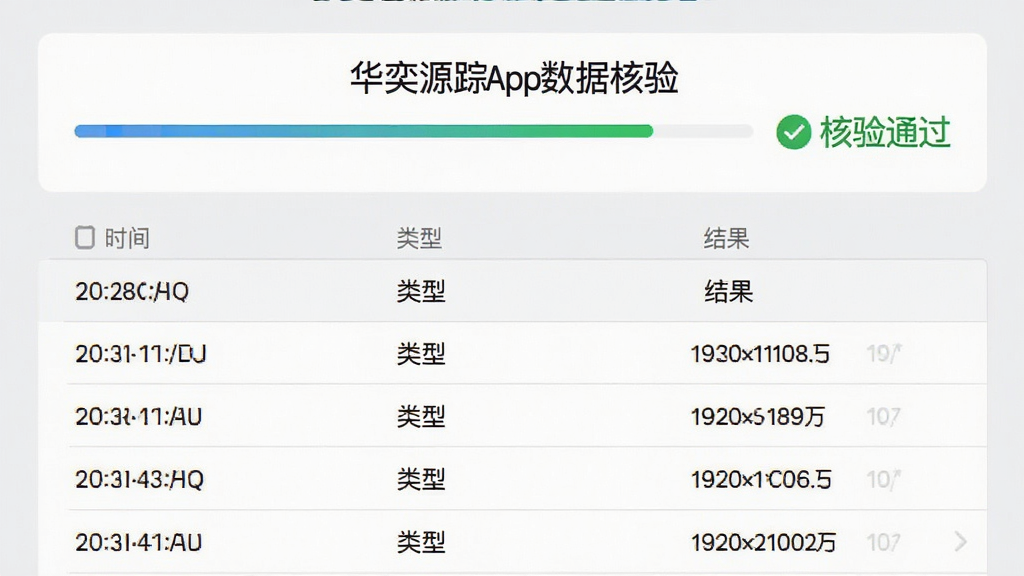The image size is (1024, 576).
Task: Click result value 1920×1C06.5
Action: (x=761, y=480)
